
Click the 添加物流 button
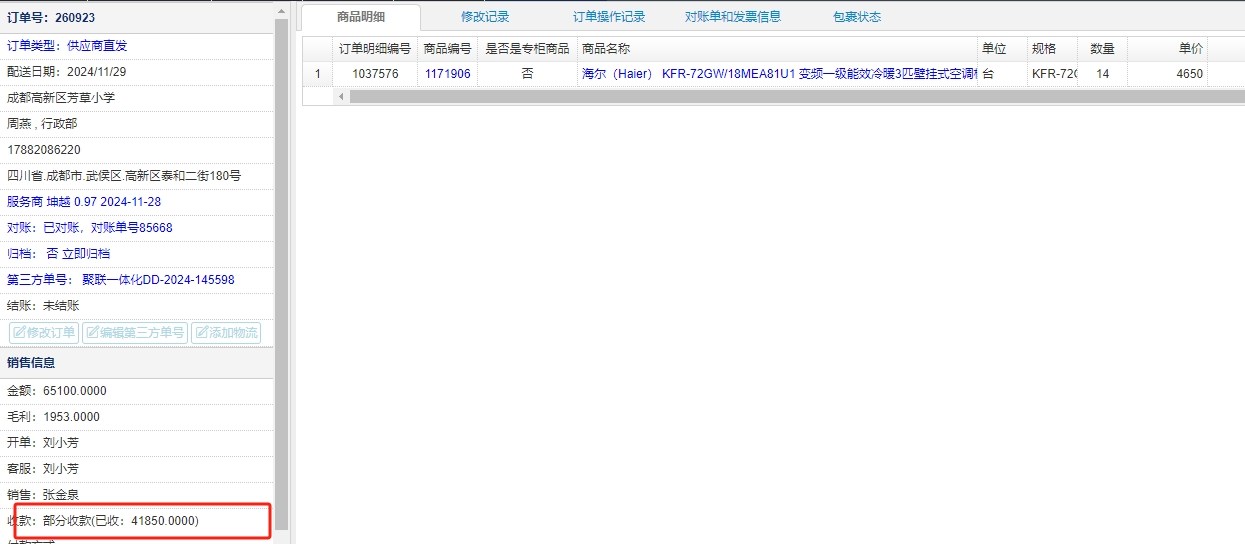point(226,333)
